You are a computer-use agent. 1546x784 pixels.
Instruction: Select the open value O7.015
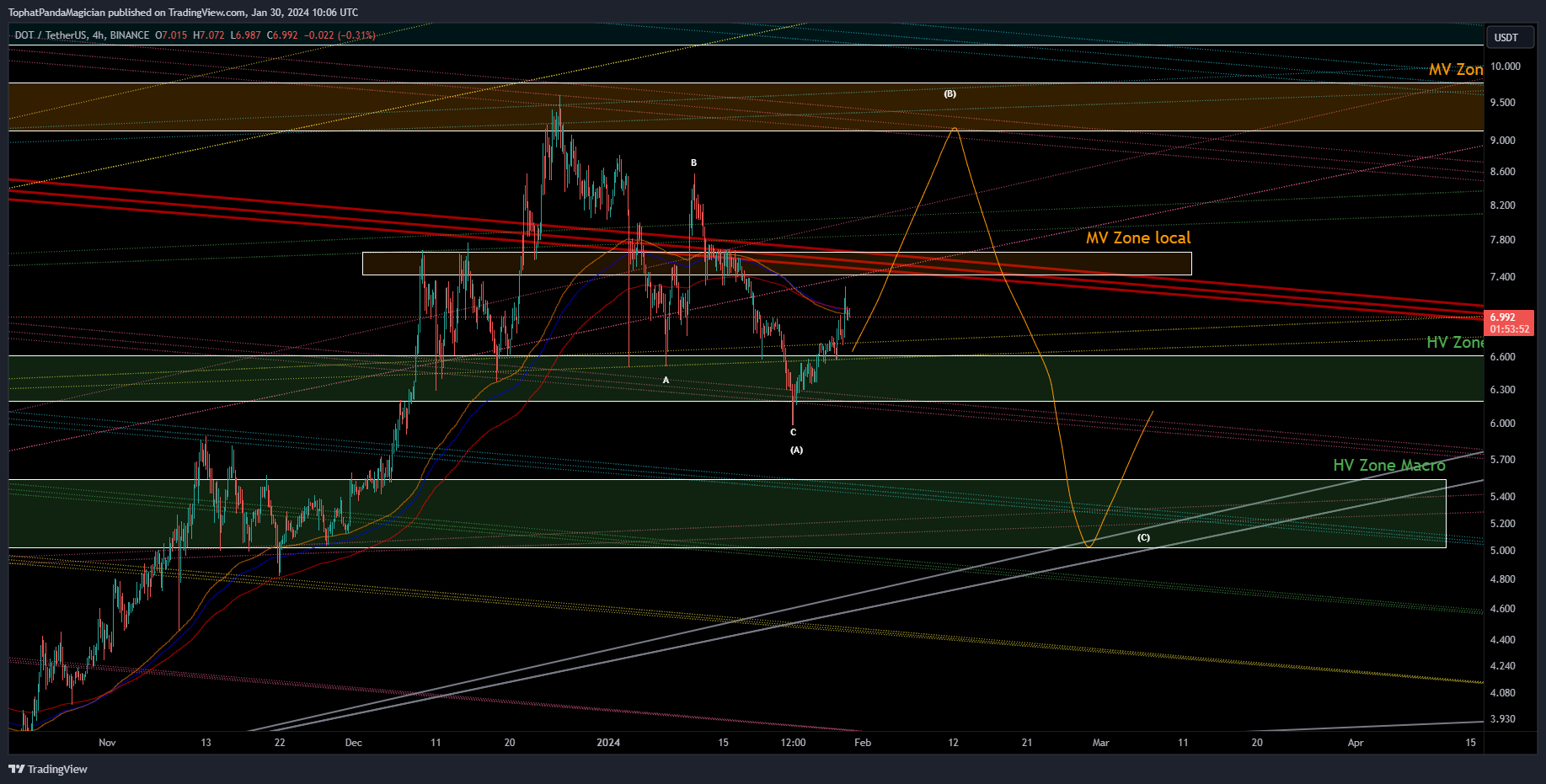(172, 35)
